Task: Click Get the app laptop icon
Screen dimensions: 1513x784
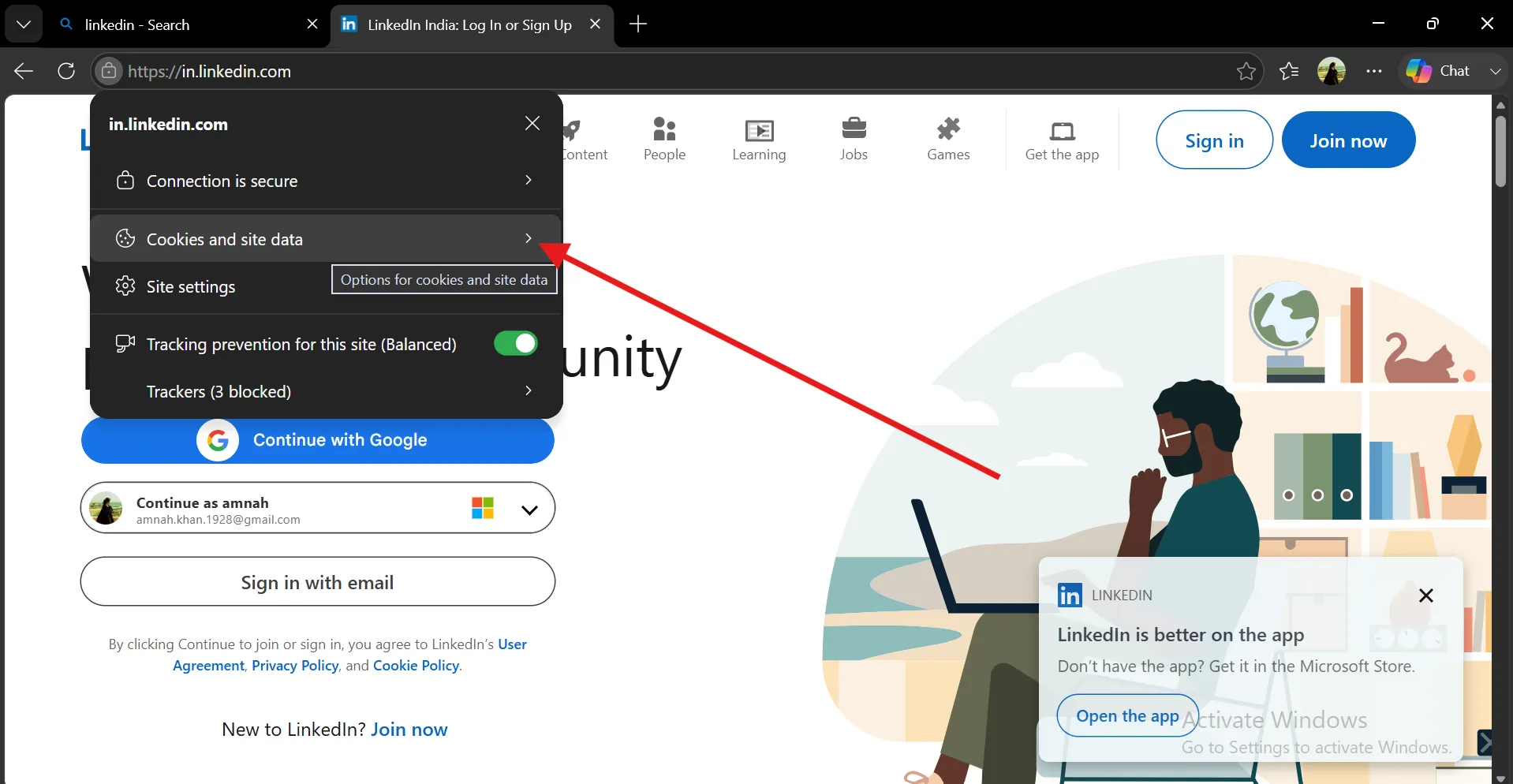Action: (1063, 130)
